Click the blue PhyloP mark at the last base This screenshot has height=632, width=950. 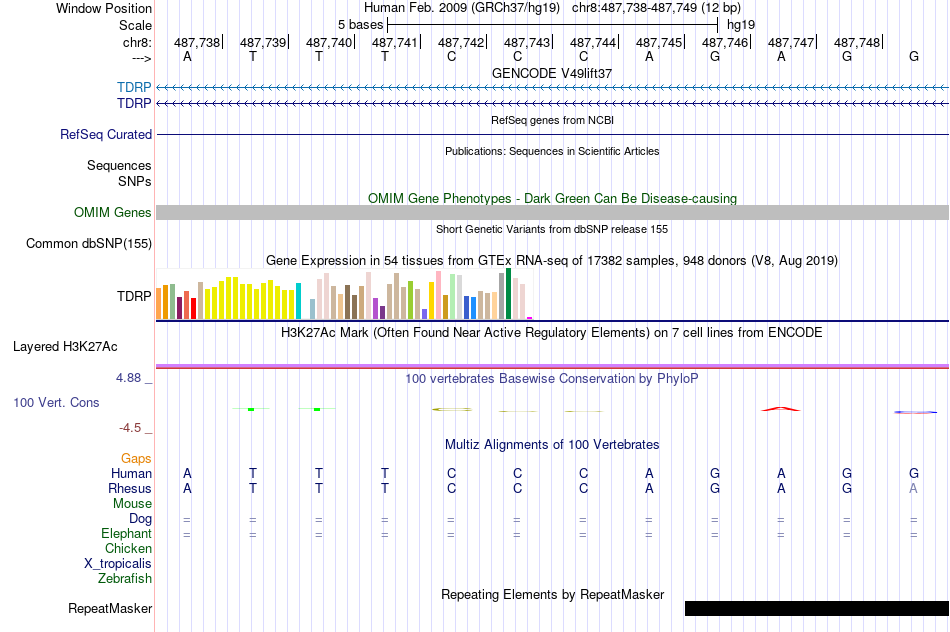[915, 412]
